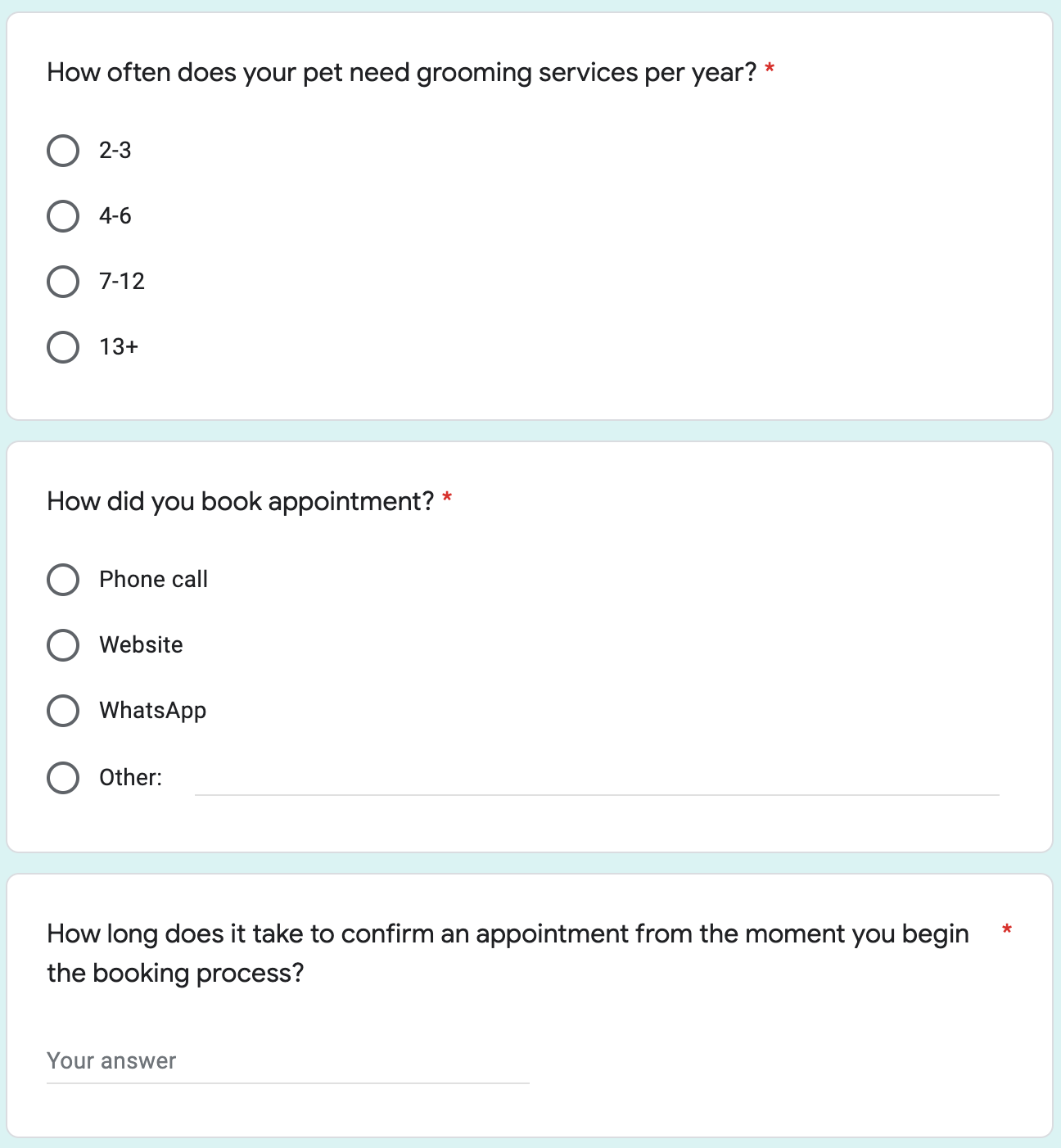This screenshot has width=1061, height=1148.
Task: Focus the Your answer text field
Action: click(288, 1062)
